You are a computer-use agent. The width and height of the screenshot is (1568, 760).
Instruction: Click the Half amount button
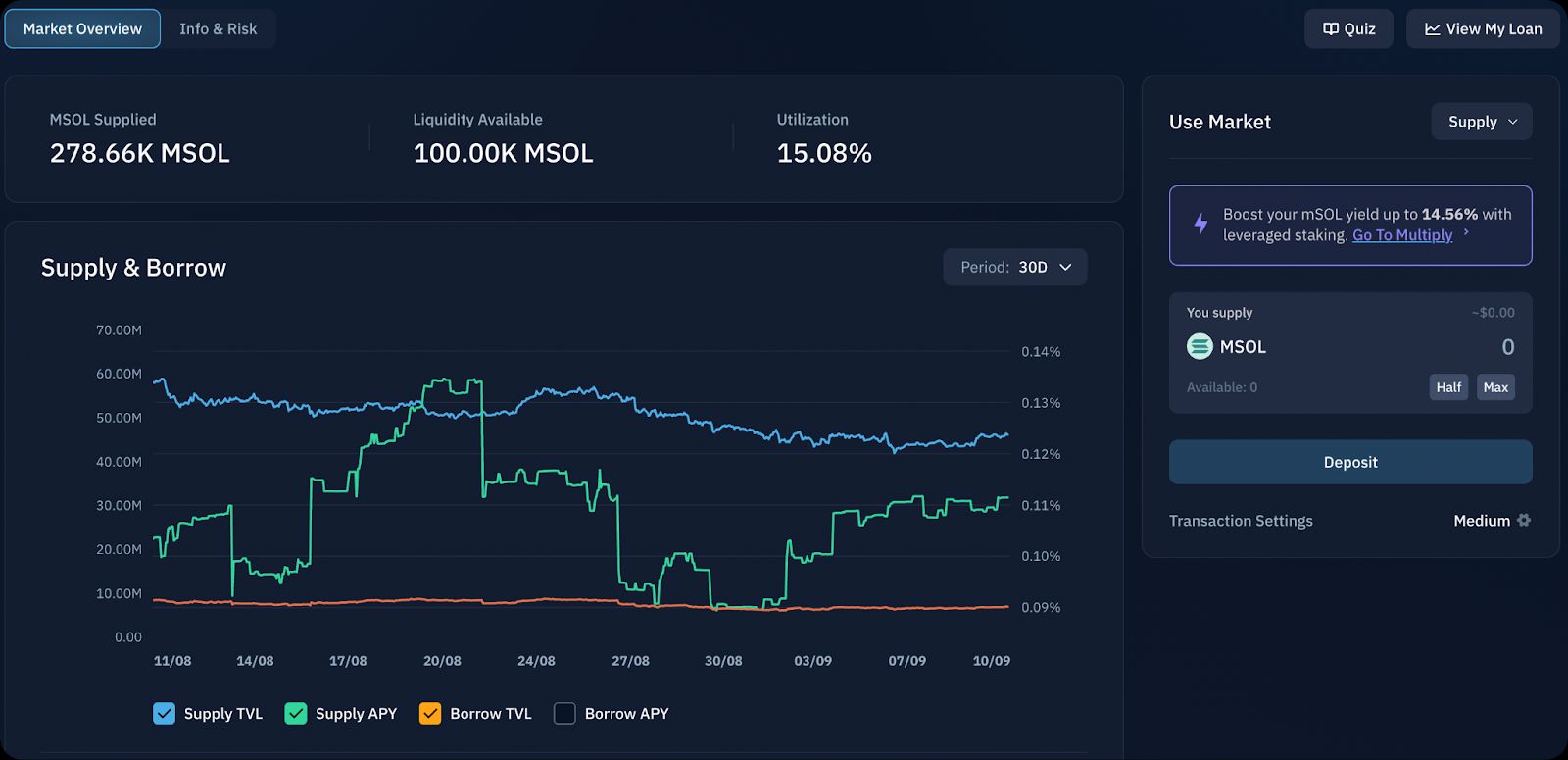[x=1447, y=387]
